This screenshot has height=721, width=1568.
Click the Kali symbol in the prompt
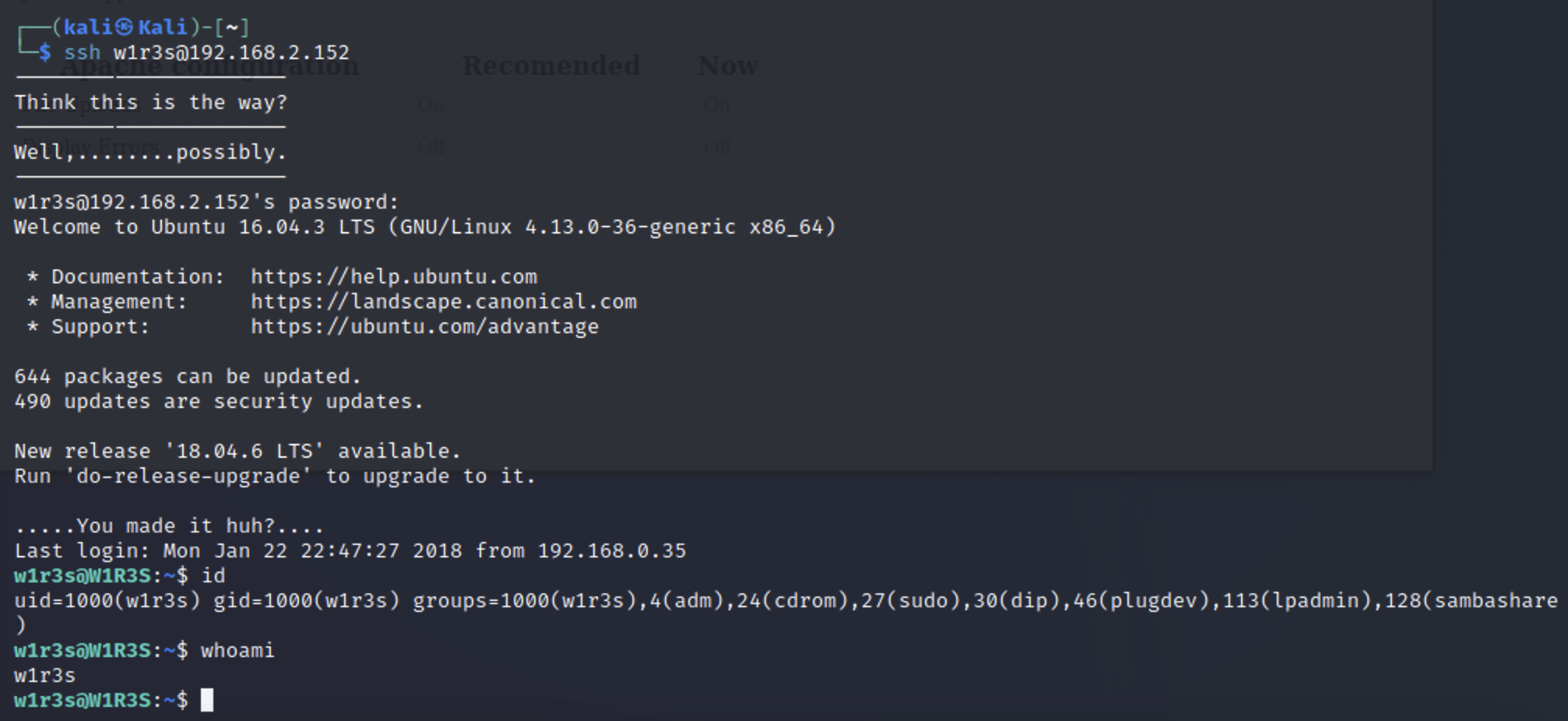click(125, 27)
